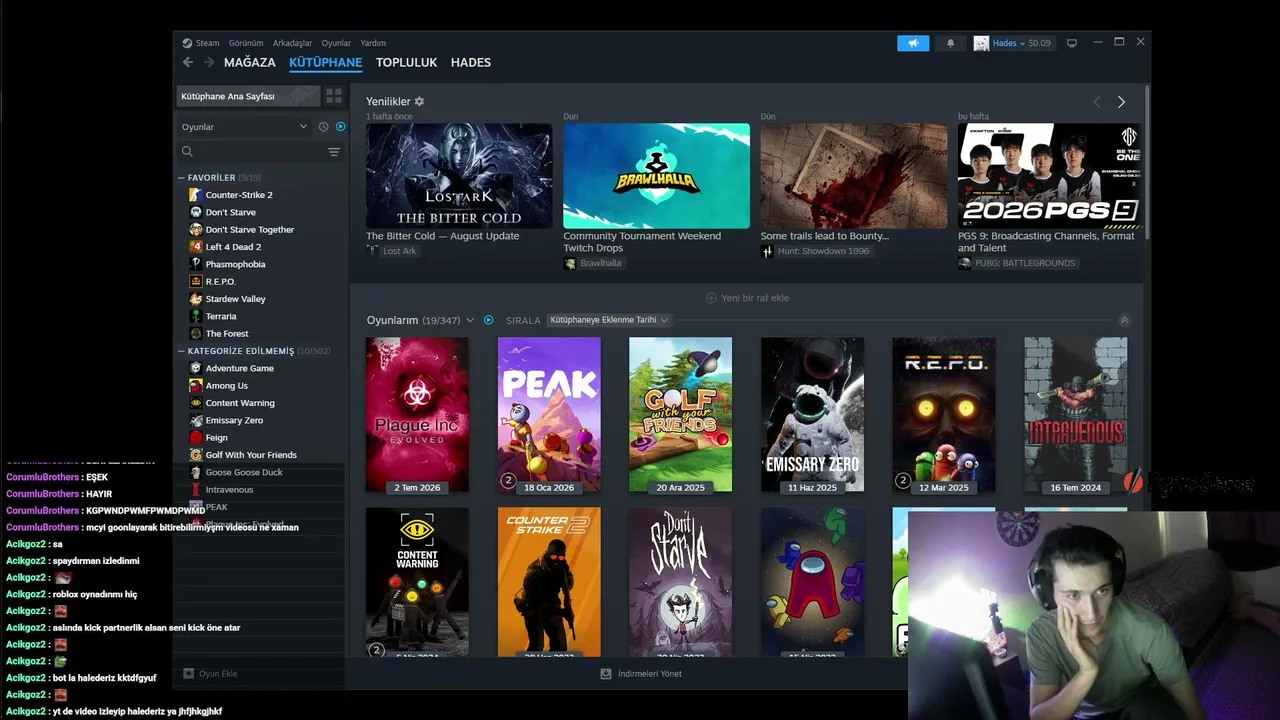Collapse the KATEGORİZE EDİLMEMİŞ category
Image resolution: width=1280 pixels, height=720 pixels.
pyautogui.click(x=181, y=351)
